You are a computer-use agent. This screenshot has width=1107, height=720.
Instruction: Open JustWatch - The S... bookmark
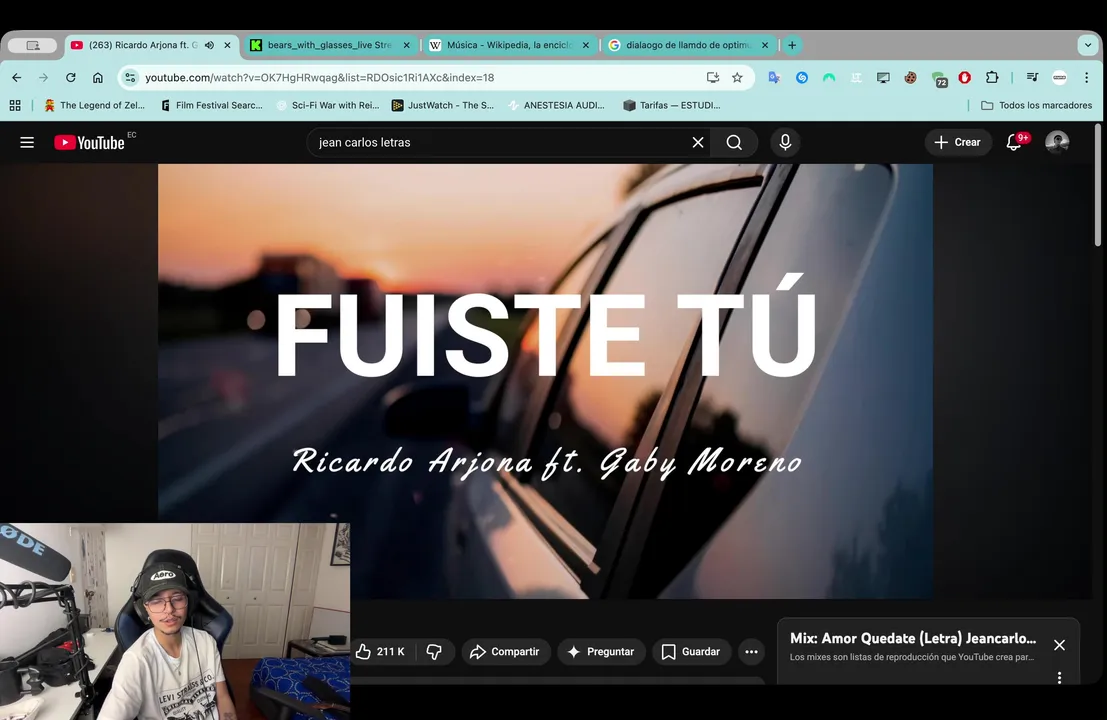coord(443,105)
